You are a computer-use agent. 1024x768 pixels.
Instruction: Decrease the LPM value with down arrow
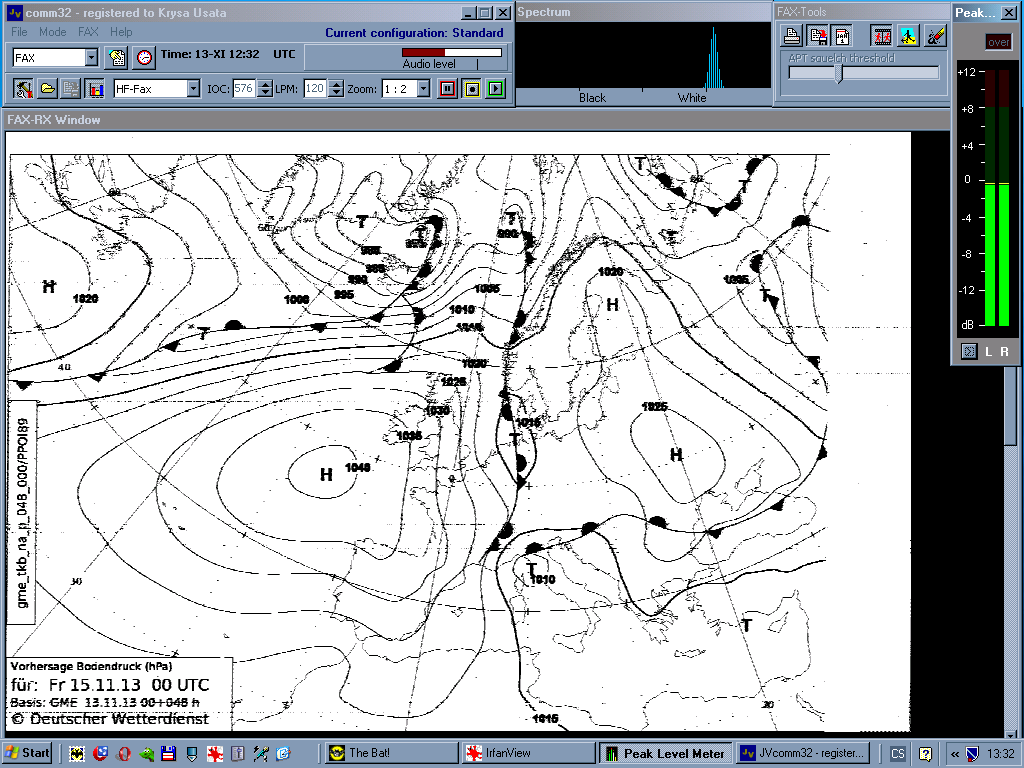tap(336, 93)
